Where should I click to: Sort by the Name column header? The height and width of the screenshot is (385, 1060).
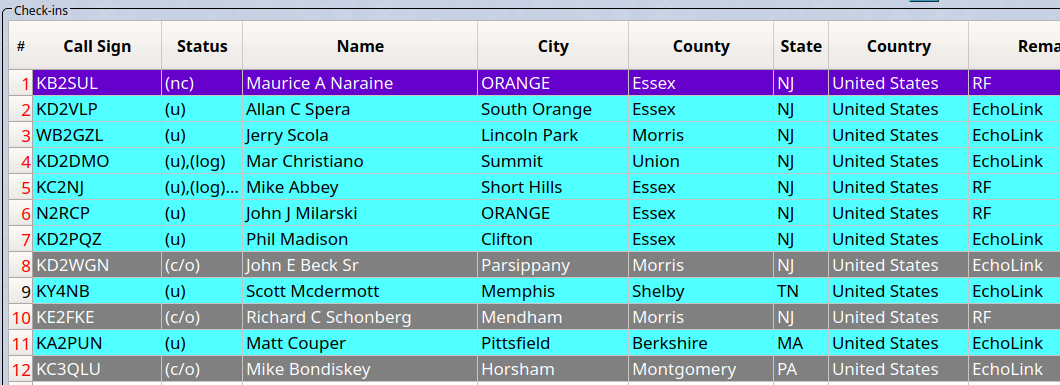(x=360, y=46)
